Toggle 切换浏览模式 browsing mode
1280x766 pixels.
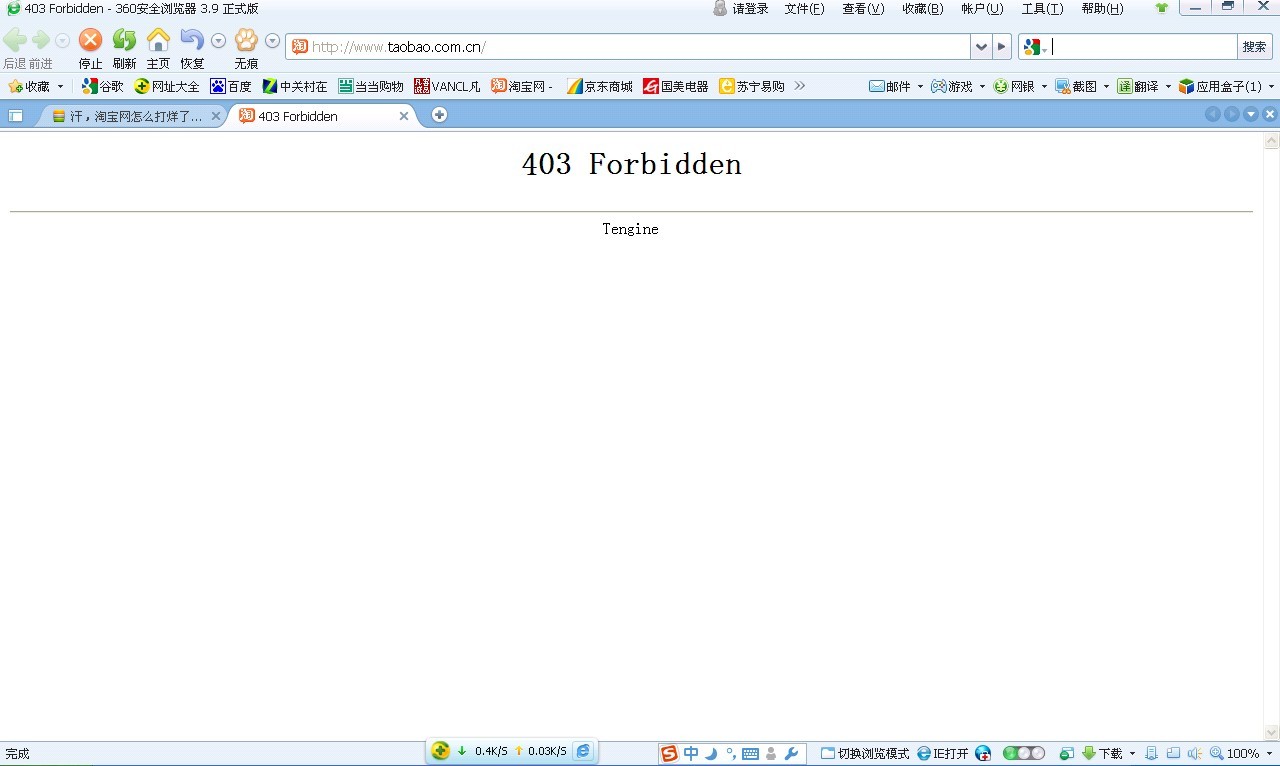coord(865,753)
